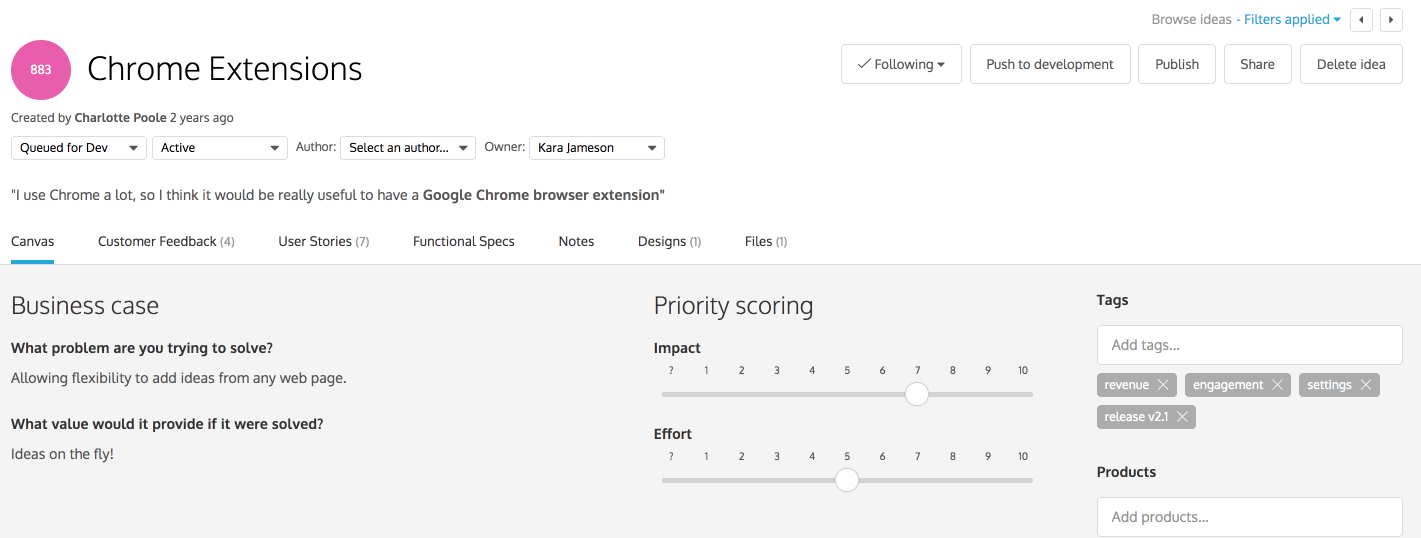The image size is (1421, 538).
Task: Open the User Stories tab
Action: 324,241
